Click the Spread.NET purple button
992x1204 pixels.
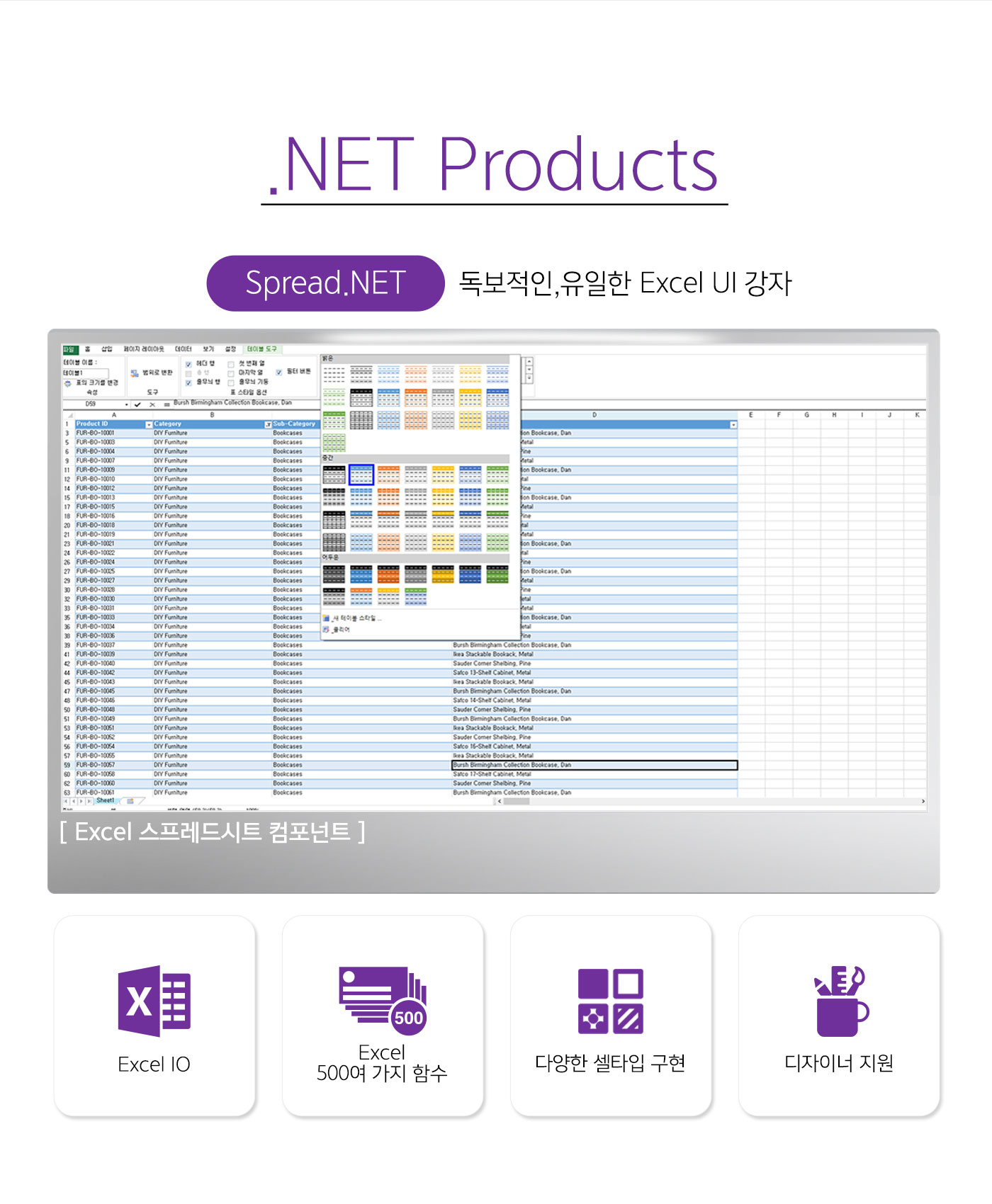pyautogui.click(x=325, y=283)
